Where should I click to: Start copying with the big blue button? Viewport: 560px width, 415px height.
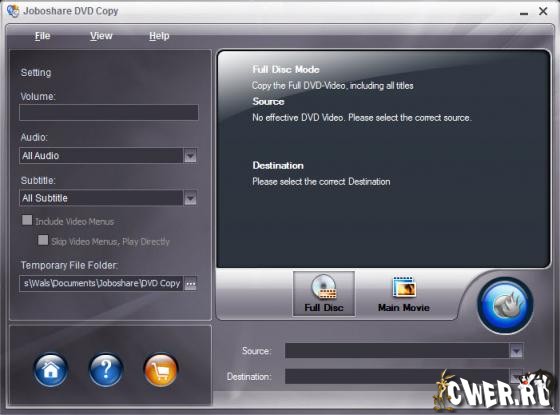pos(505,306)
